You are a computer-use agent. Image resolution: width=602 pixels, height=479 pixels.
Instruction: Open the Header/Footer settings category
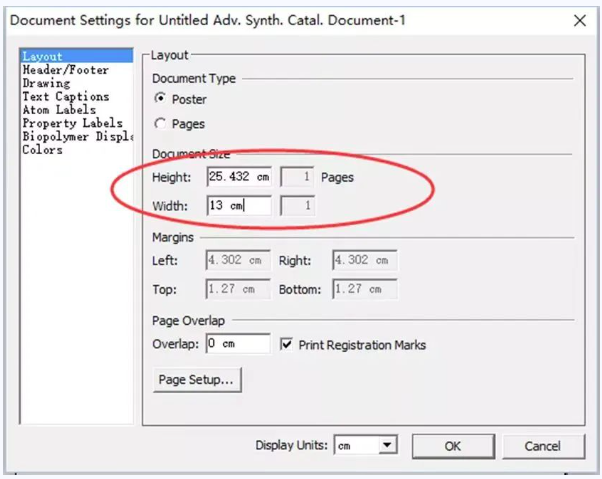pos(66,70)
